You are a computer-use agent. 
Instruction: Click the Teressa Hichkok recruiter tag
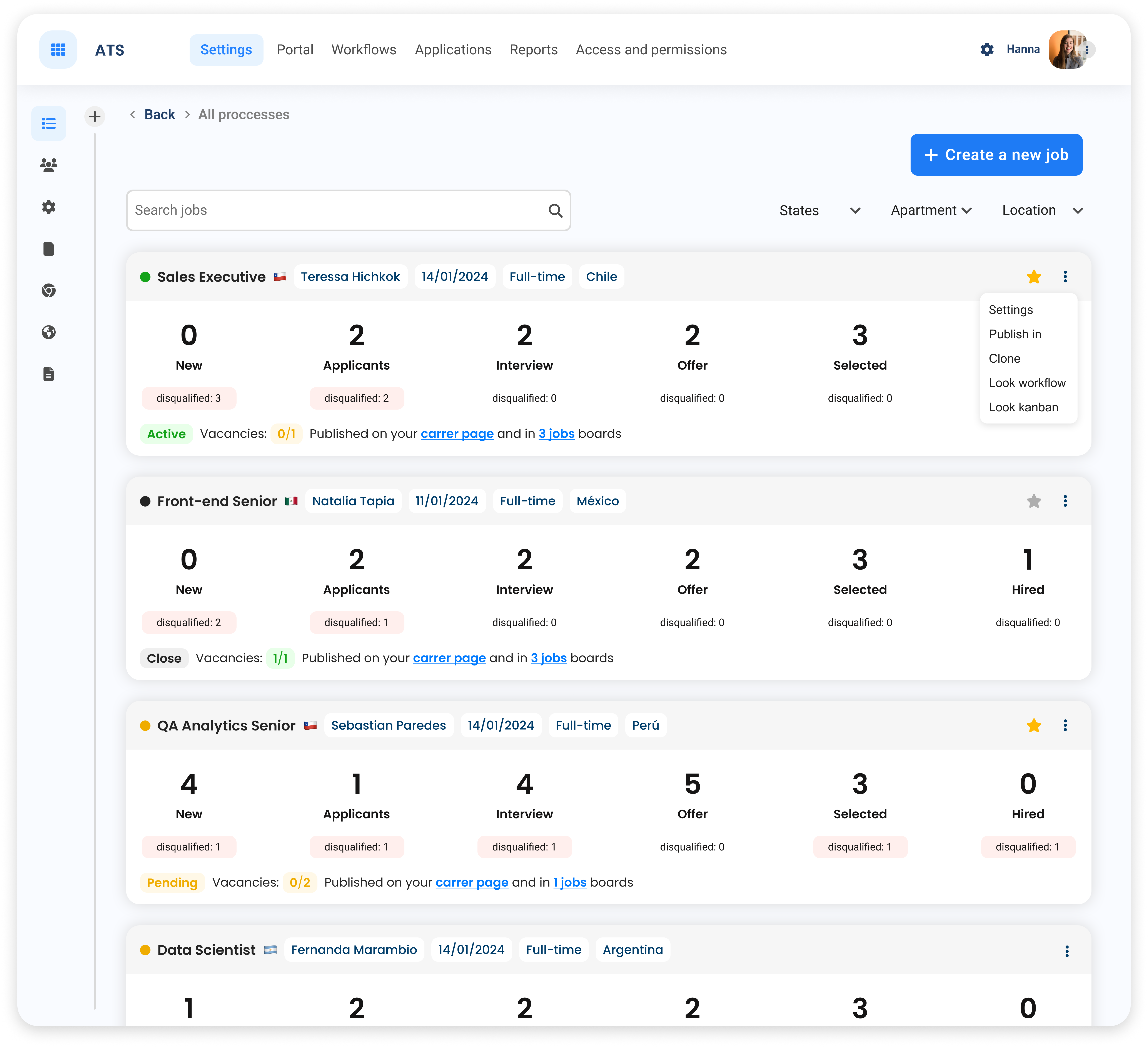point(351,277)
